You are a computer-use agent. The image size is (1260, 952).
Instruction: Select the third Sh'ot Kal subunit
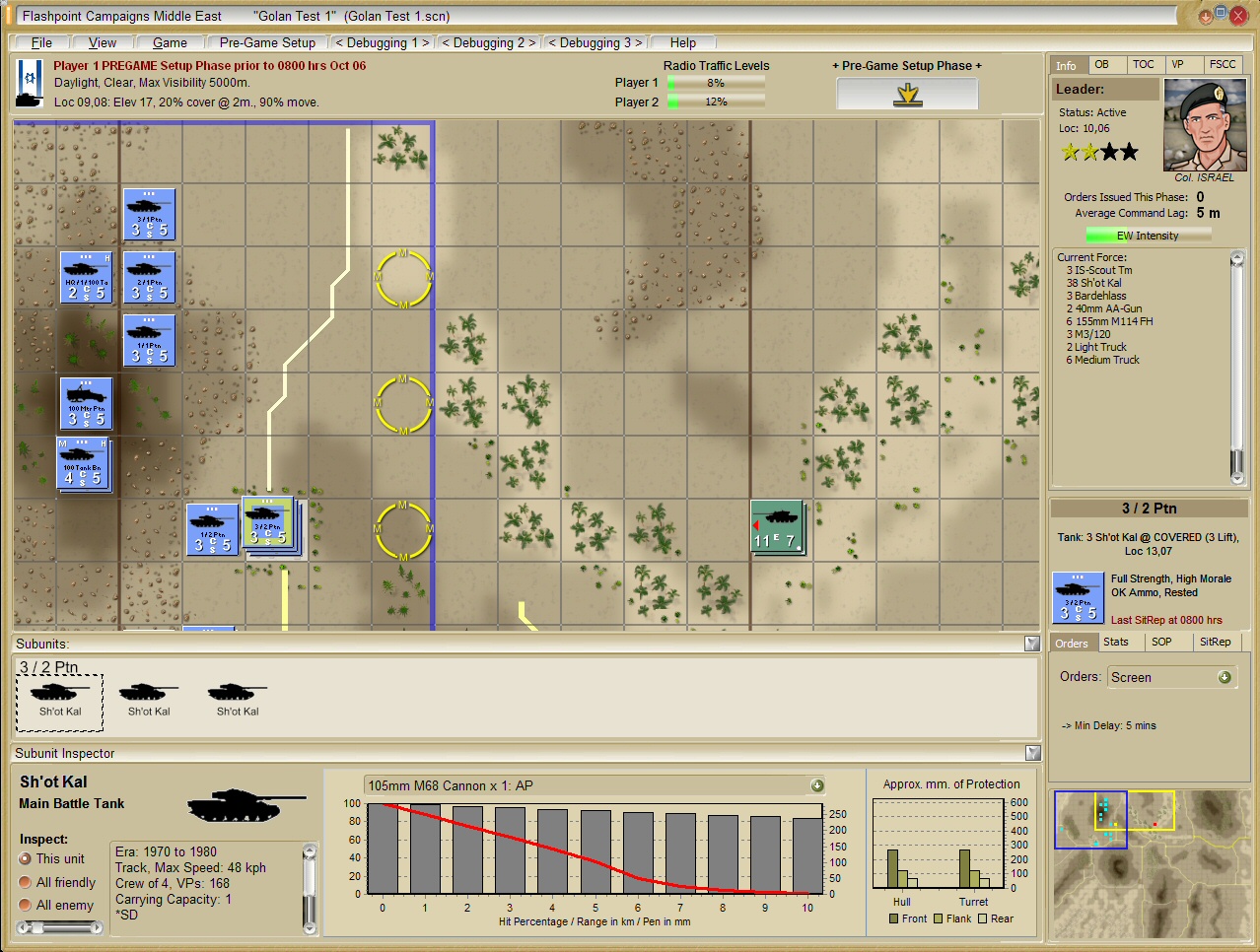point(238,699)
